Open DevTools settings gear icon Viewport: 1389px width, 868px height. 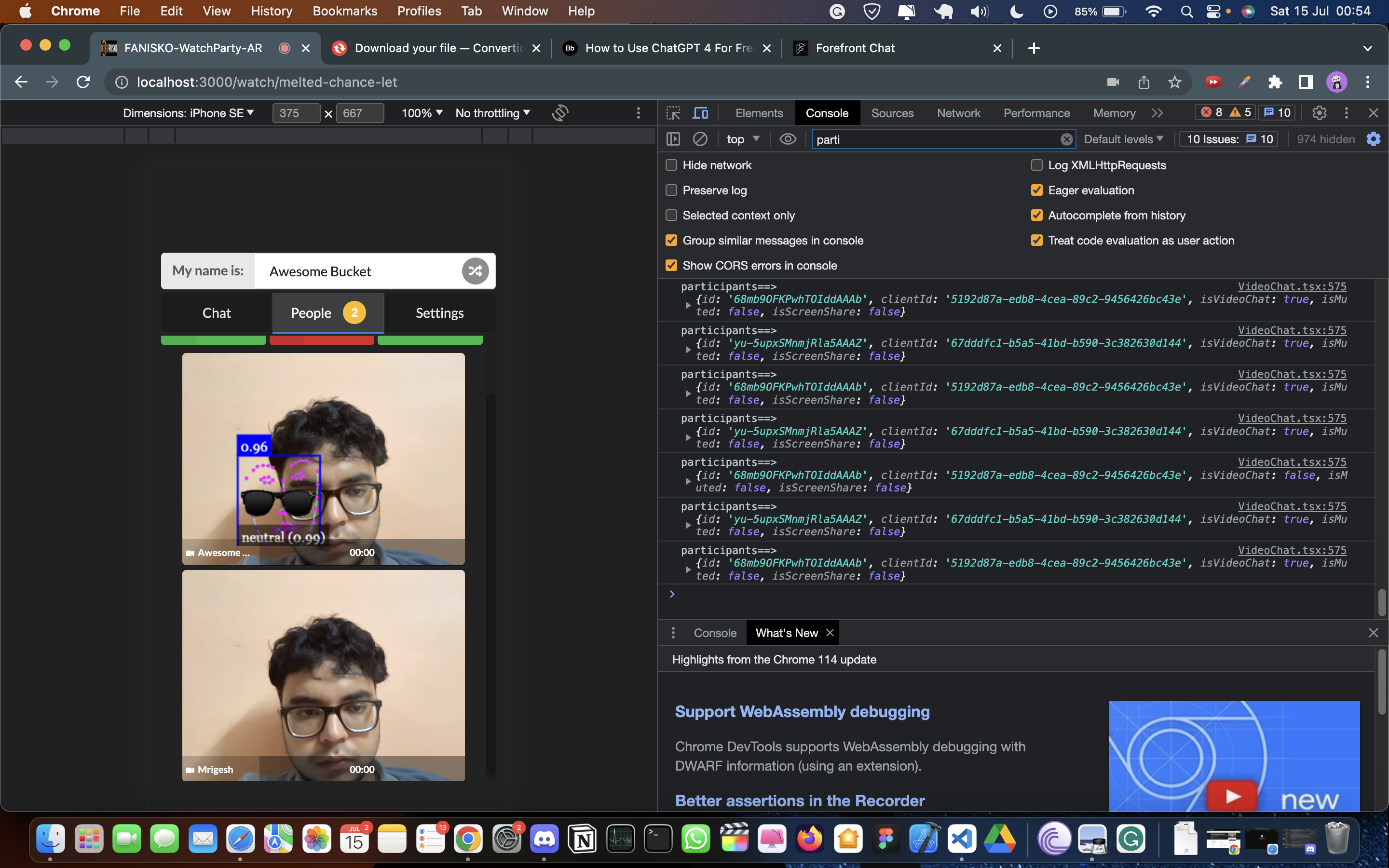(1319, 113)
